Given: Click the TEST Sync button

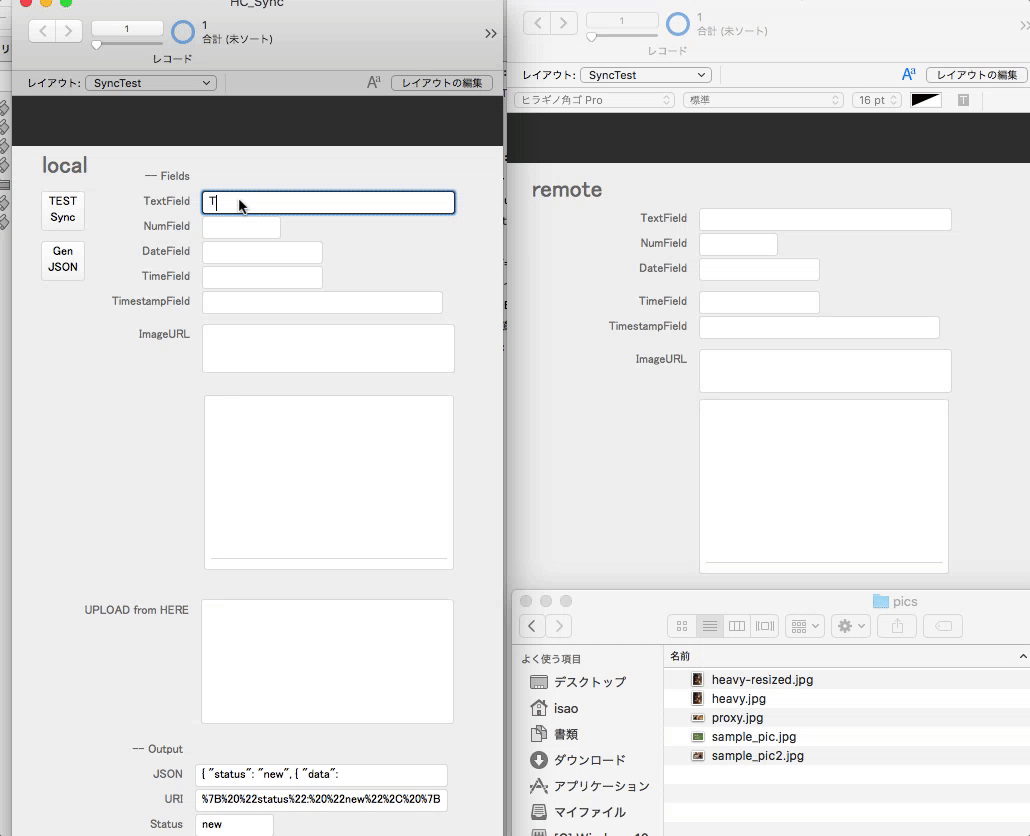Looking at the screenshot, I should [63, 209].
